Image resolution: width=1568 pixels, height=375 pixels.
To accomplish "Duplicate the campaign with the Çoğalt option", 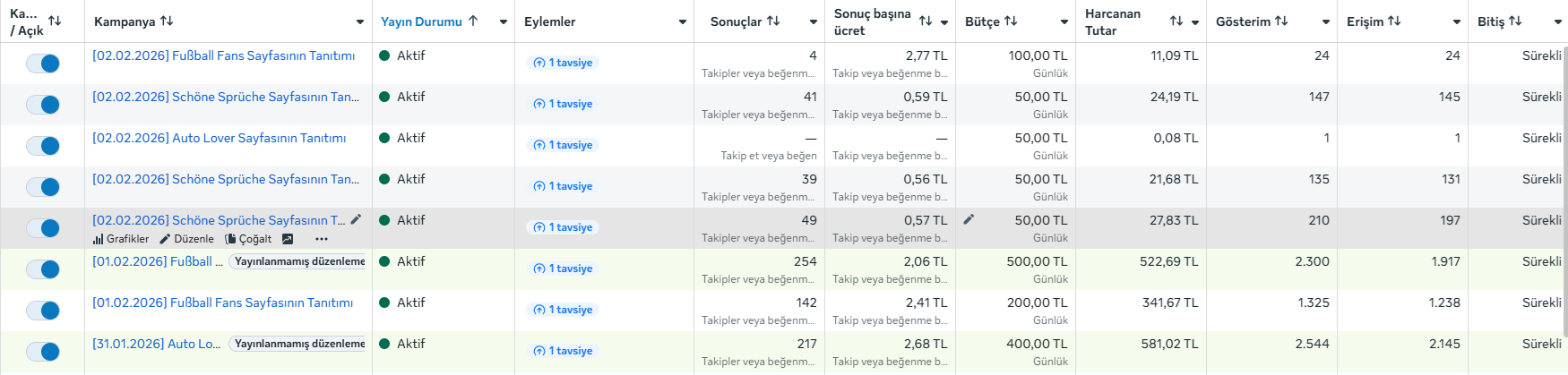I will pyautogui.click(x=248, y=239).
